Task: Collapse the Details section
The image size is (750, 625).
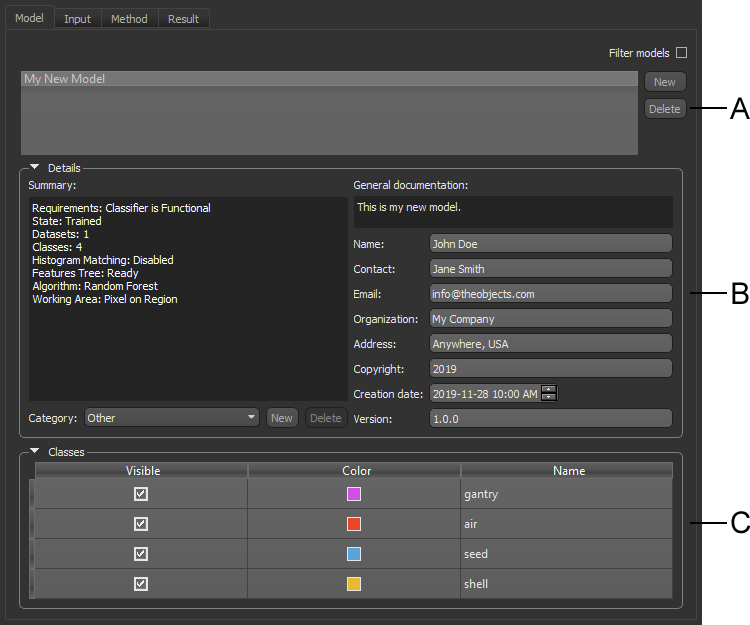Action: point(35,168)
